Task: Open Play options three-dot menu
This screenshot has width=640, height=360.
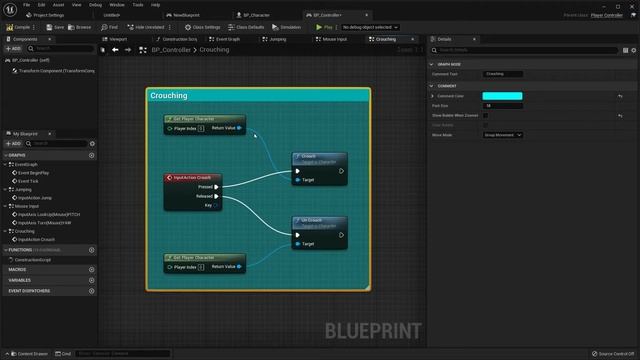Action: [x=337, y=27]
